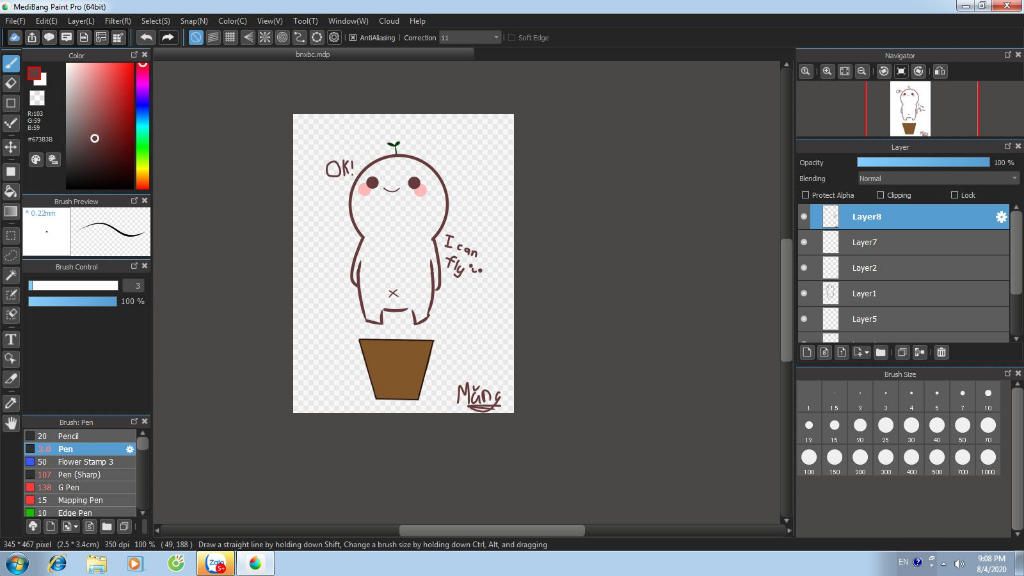Duplicate layer icon in Layer panel

[x=902, y=353]
